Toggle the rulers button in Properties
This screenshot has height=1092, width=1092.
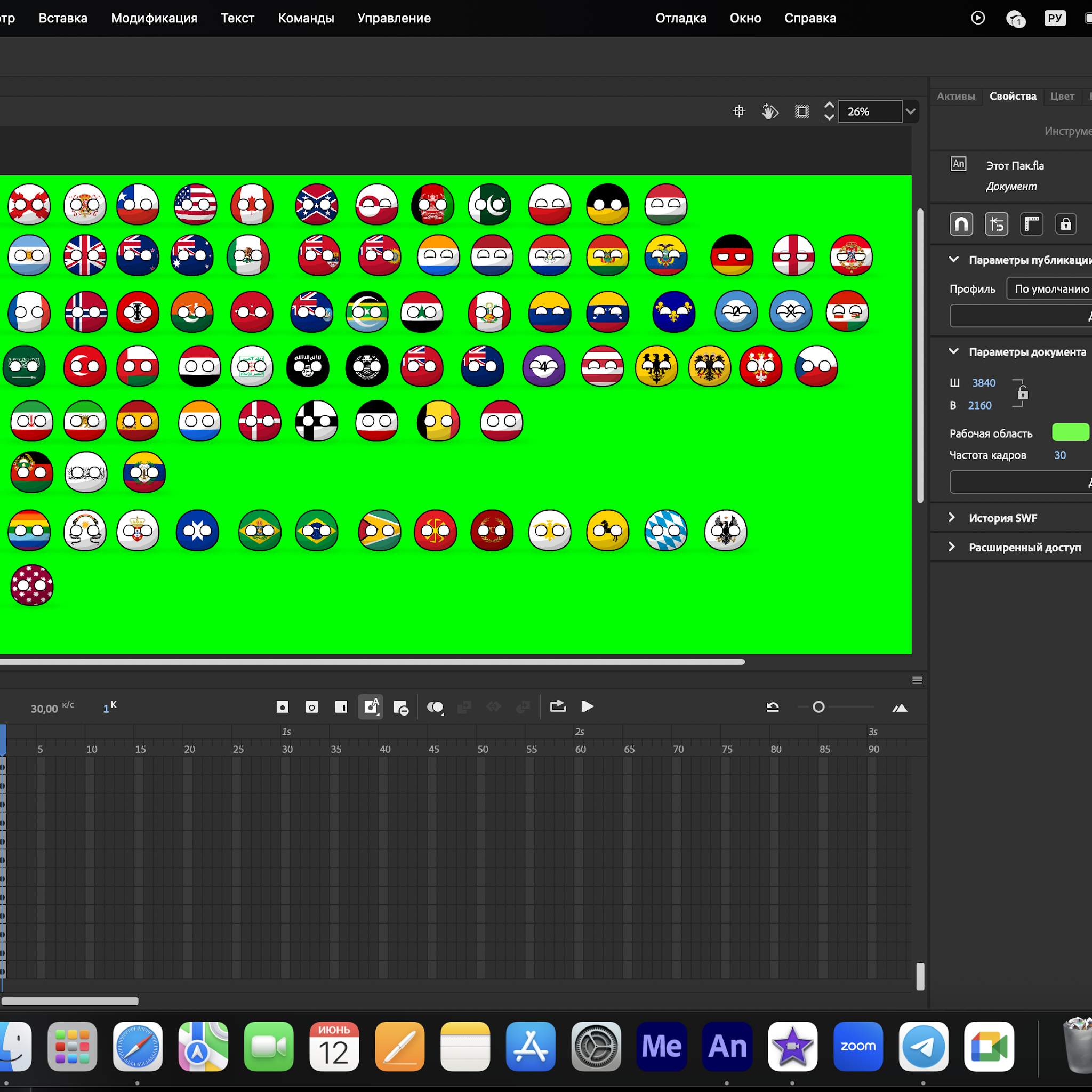(x=1032, y=224)
